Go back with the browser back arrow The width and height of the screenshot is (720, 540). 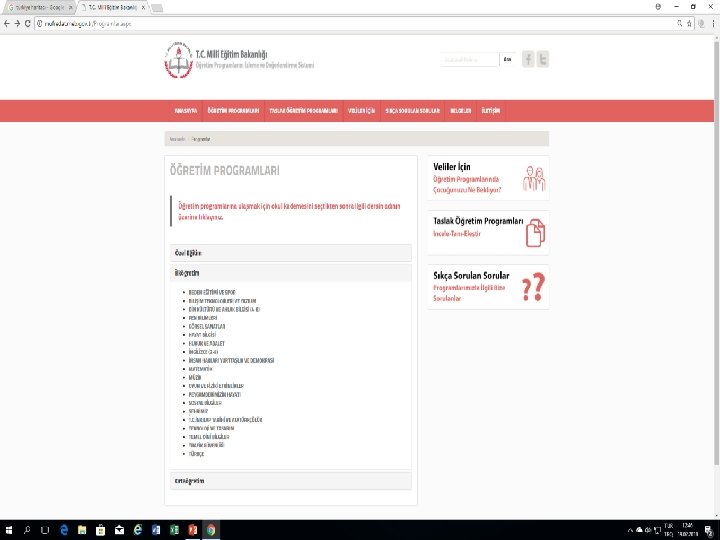pos(6,23)
